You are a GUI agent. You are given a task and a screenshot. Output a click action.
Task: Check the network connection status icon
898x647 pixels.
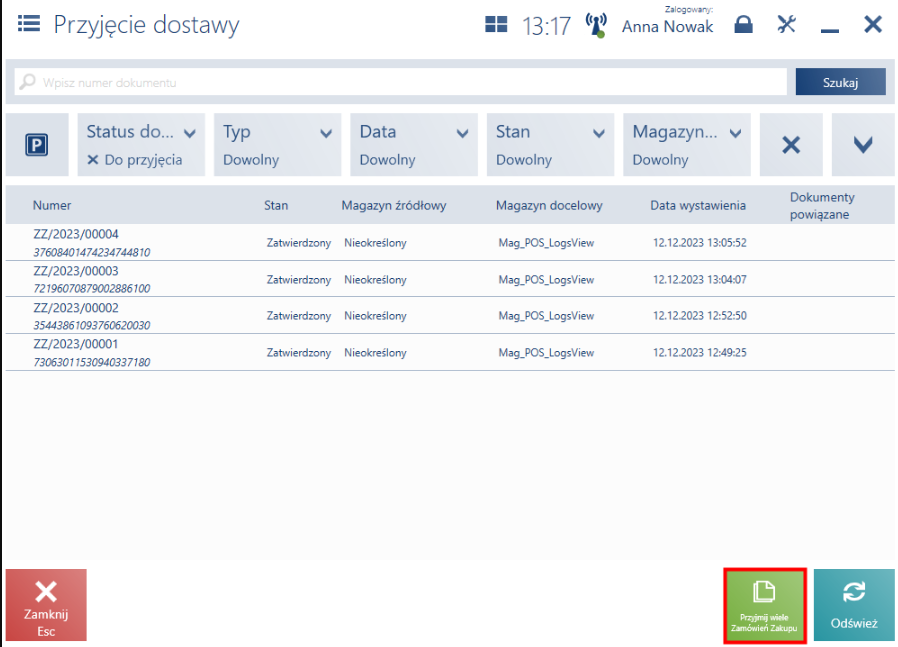pyautogui.click(x=597, y=25)
